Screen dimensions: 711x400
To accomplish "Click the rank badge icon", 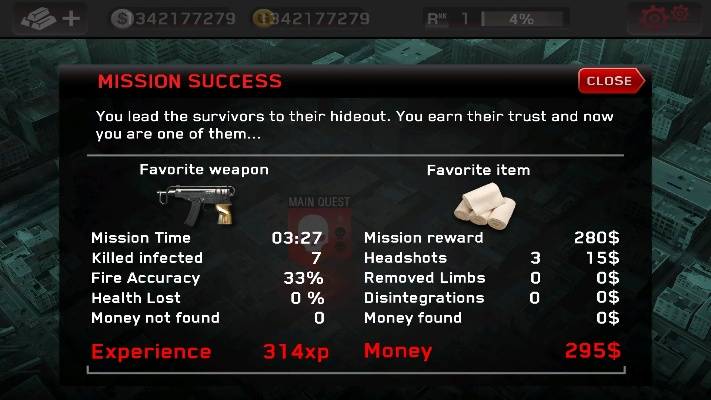I will coord(437,19).
